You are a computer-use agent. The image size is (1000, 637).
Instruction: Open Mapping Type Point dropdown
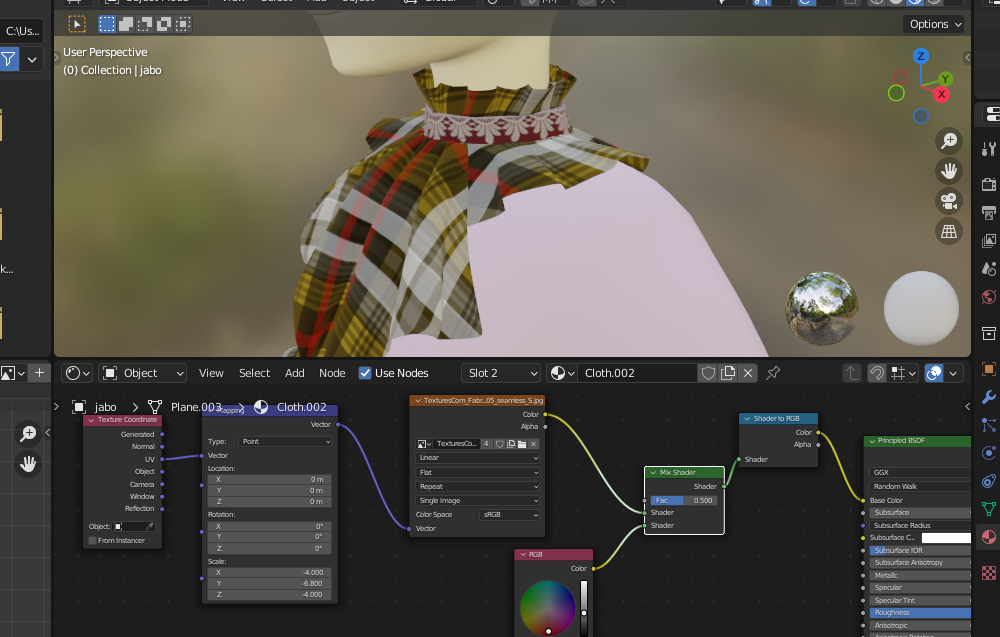[286, 441]
